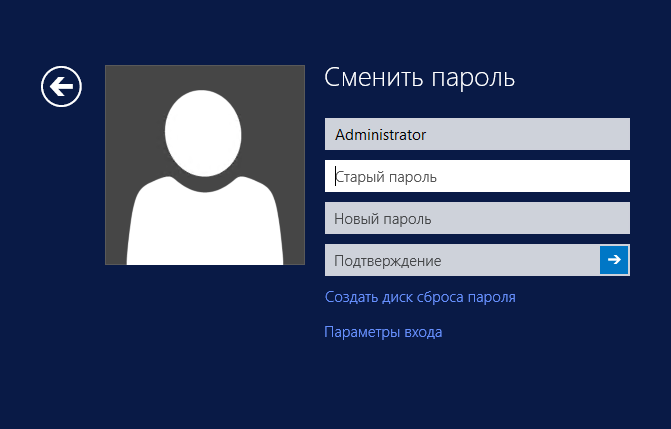Viewport: 671px width, 429px height.
Task: Select the Administrator username field
Action: 477,134
